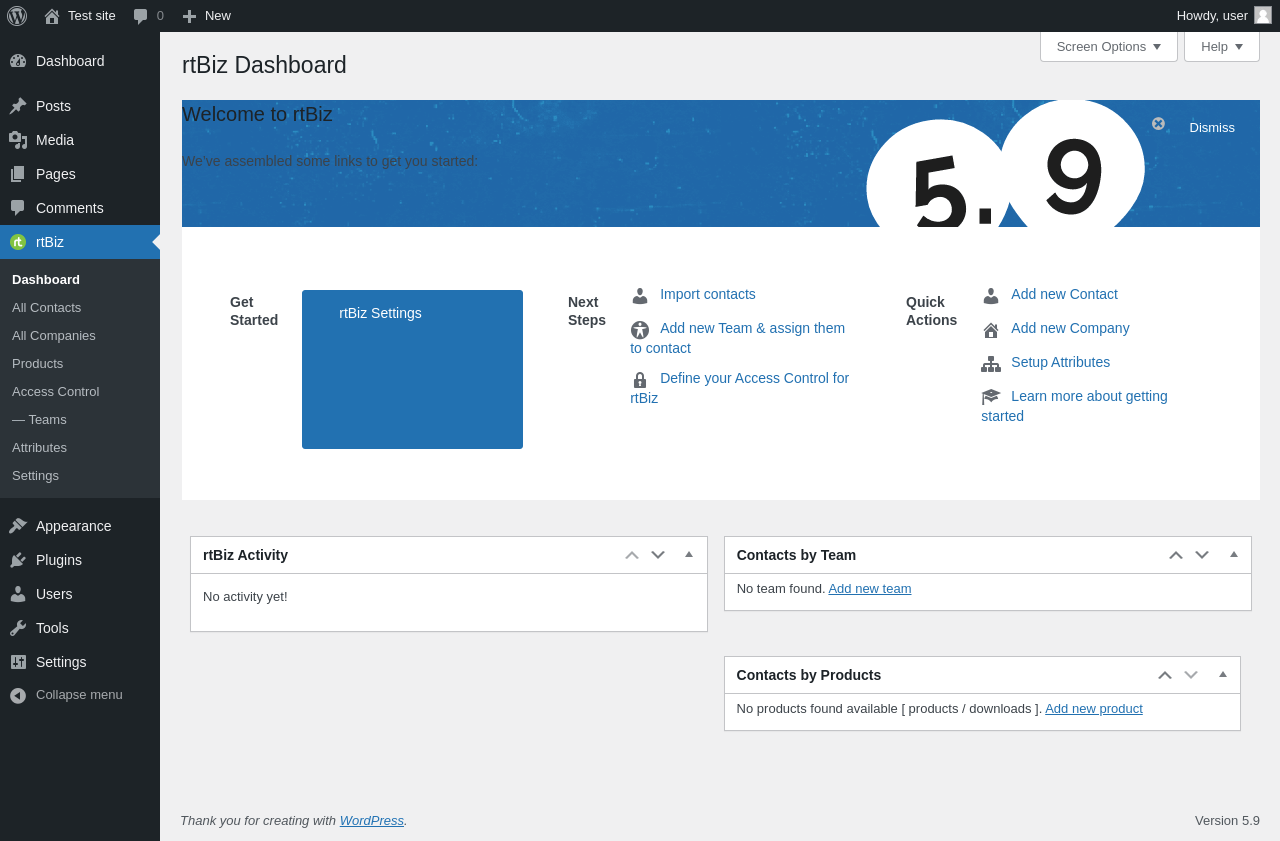
Task: Click the Setup Attributes link
Action: pyautogui.click(x=1060, y=362)
